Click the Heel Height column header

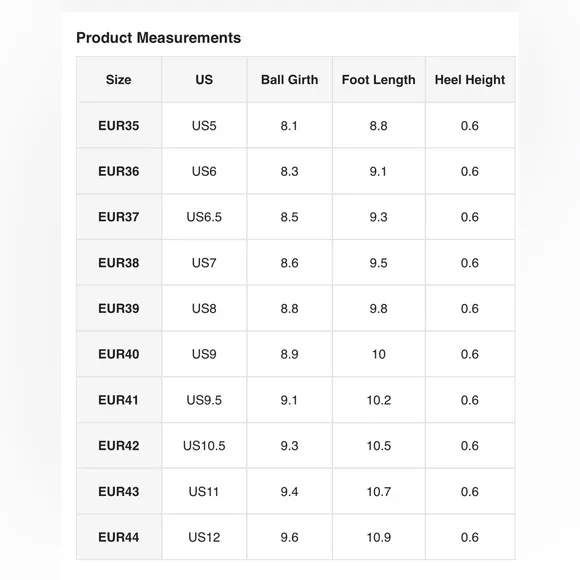pyautogui.click(x=470, y=80)
